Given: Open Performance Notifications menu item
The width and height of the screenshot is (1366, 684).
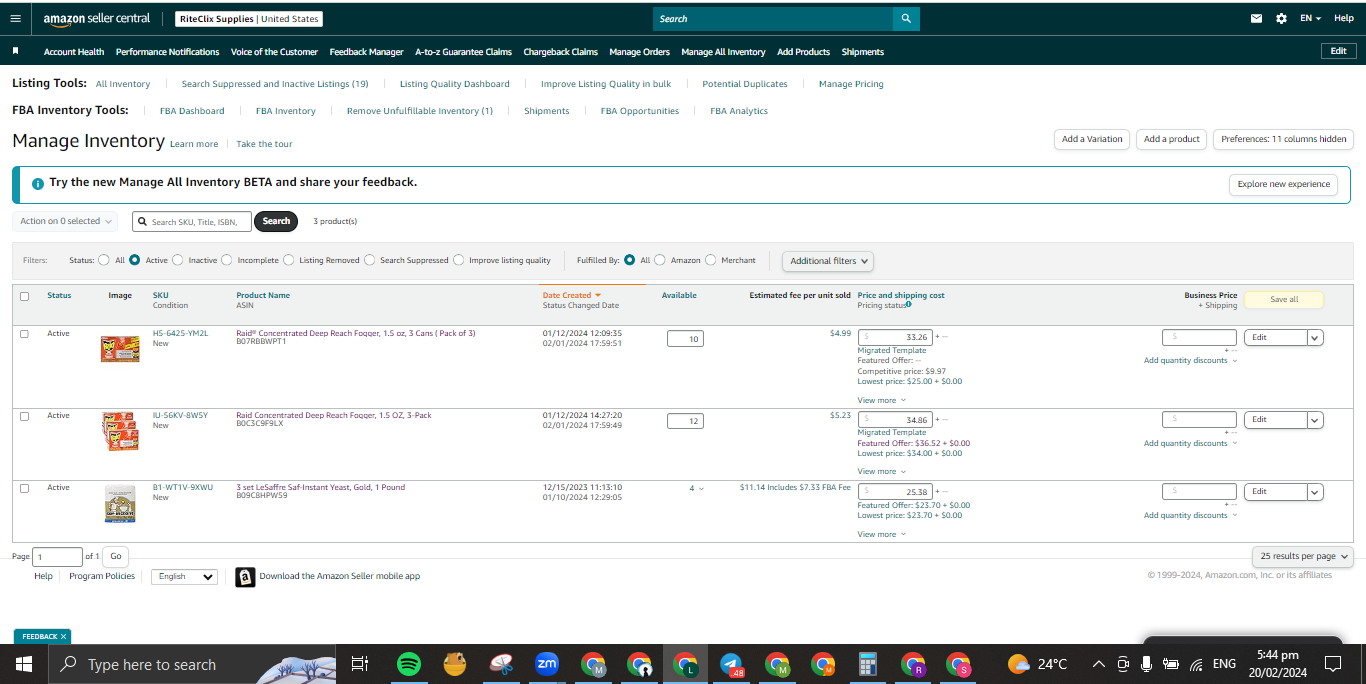Looking at the screenshot, I should [167, 52].
